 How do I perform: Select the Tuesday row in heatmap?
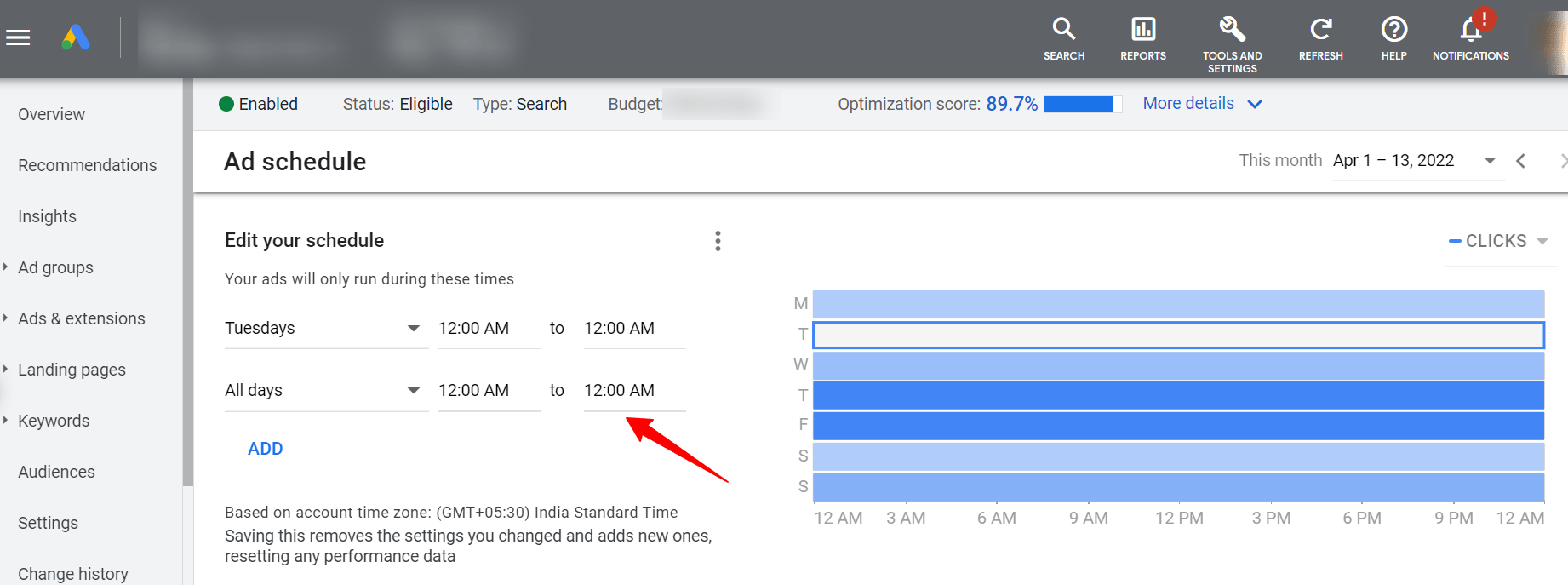tap(1178, 335)
